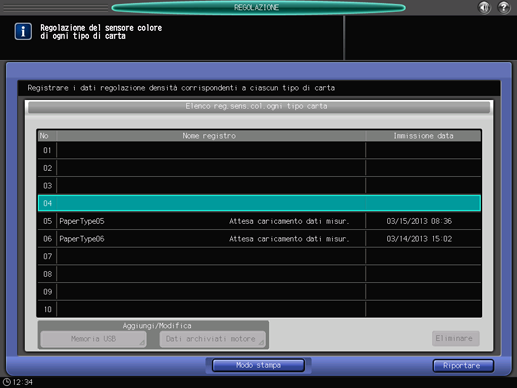517x388 pixels.
Task: Select row 07 in the register list
Action: pyautogui.click(x=259, y=256)
